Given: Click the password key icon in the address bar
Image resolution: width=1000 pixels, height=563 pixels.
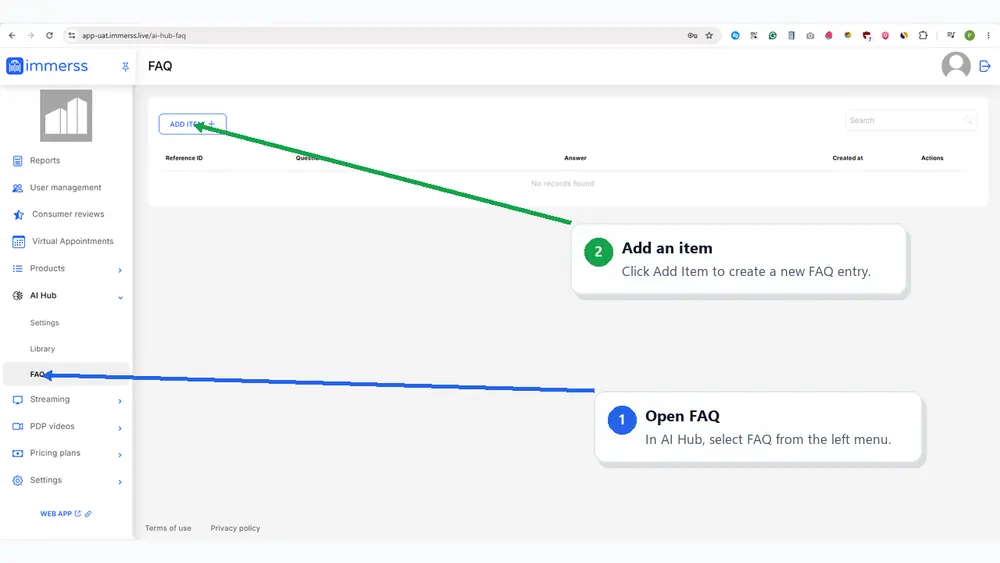Looking at the screenshot, I should click(x=692, y=36).
